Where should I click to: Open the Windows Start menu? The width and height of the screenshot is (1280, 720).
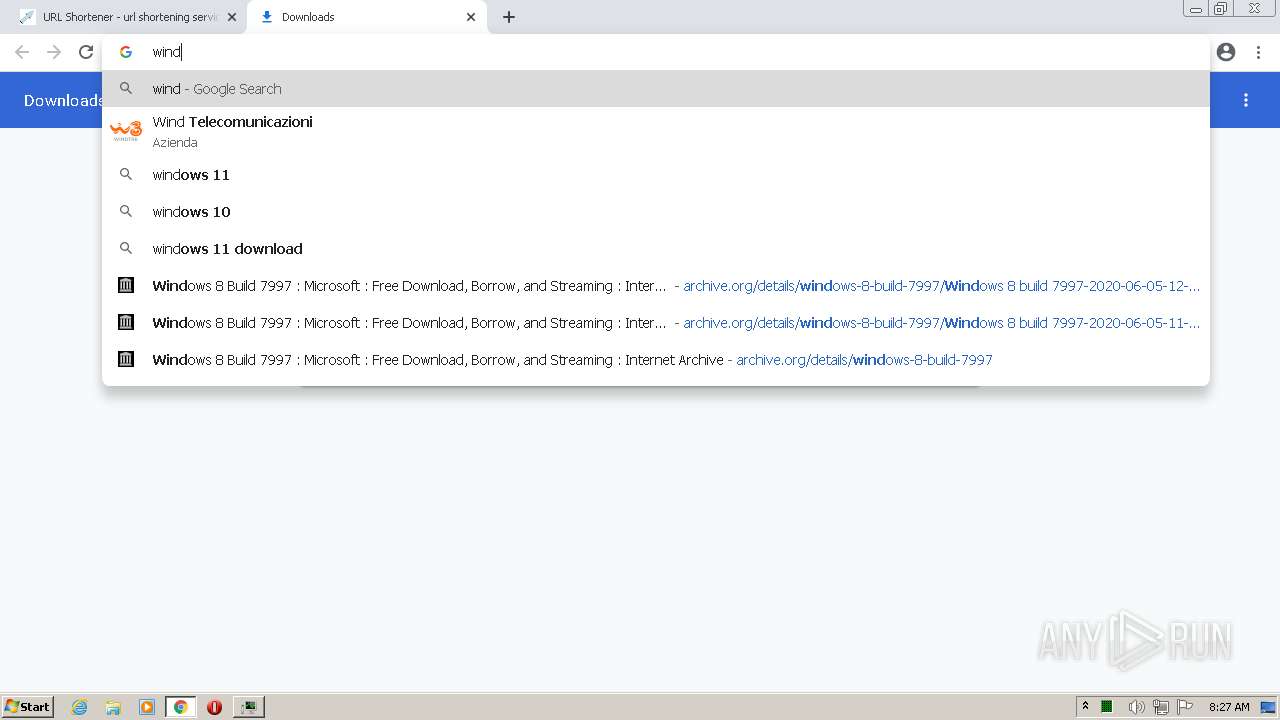point(28,707)
